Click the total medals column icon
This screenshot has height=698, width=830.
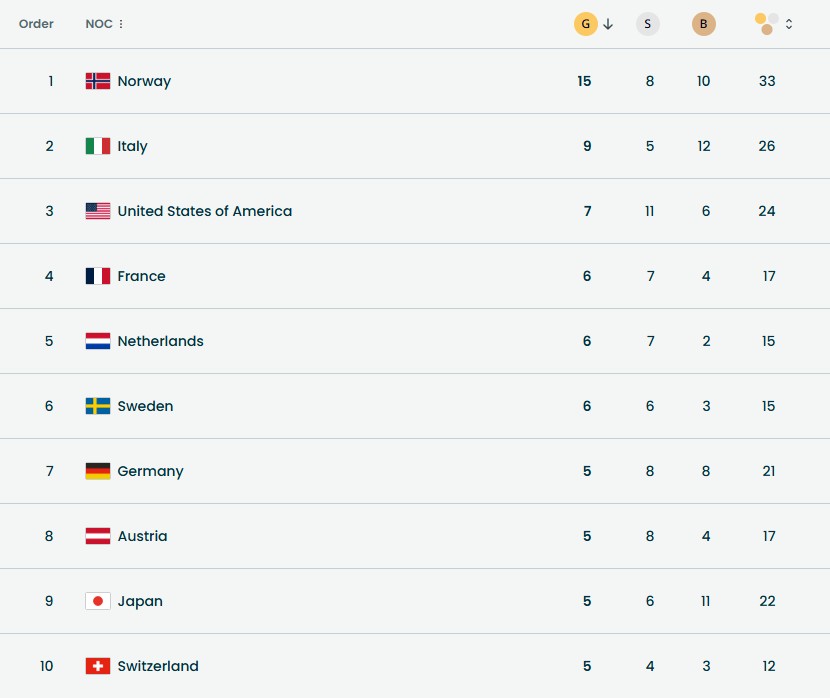tap(767, 23)
